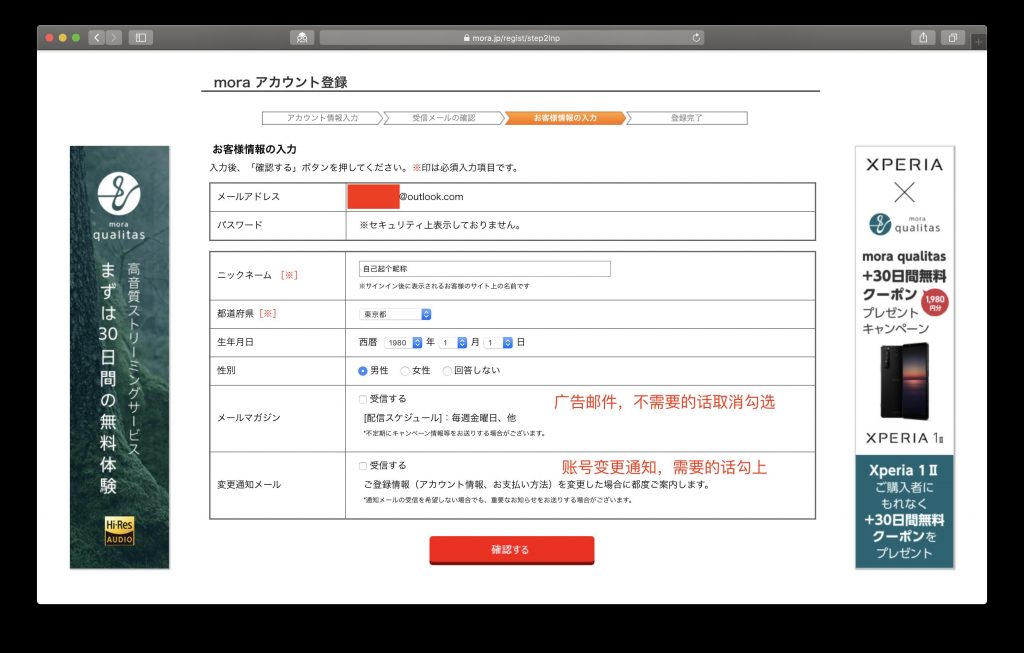The width and height of the screenshot is (1024, 653).
Task: Open the birth year dropdown 1980
Action: click(x=403, y=342)
